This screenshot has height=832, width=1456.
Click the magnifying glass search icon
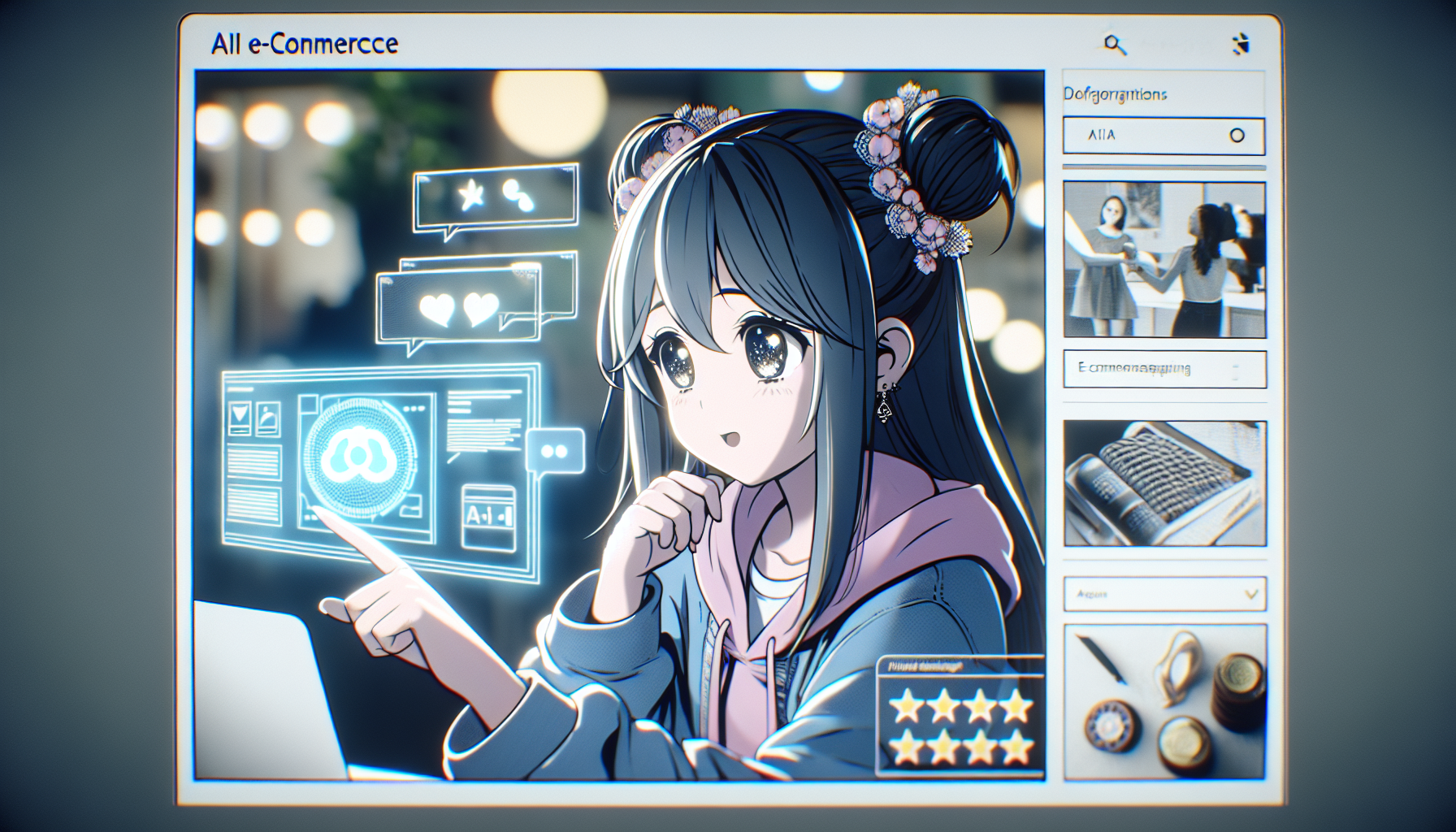point(1115,45)
